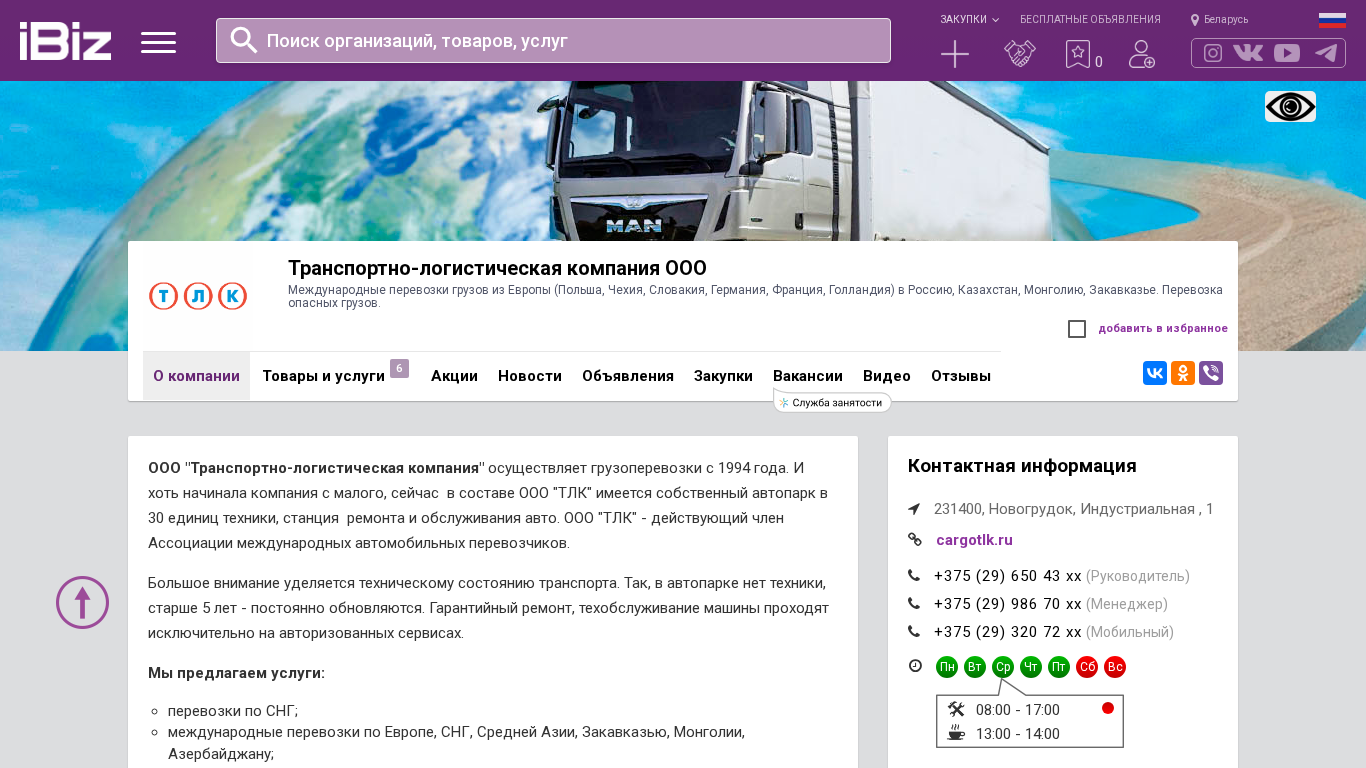Open favorites bookmark star icon
Viewport: 1366px width, 768px height.
(1078, 54)
